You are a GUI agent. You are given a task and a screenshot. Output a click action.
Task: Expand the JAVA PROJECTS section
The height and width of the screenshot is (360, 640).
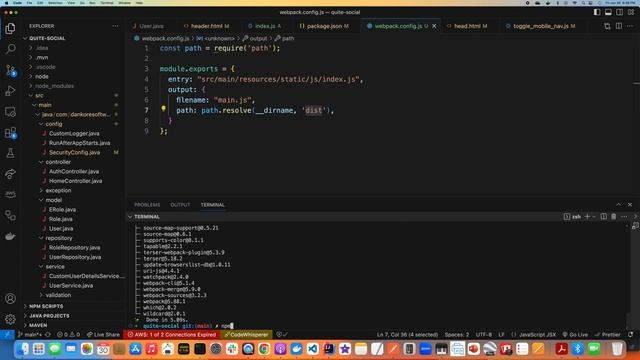(49, 316)
